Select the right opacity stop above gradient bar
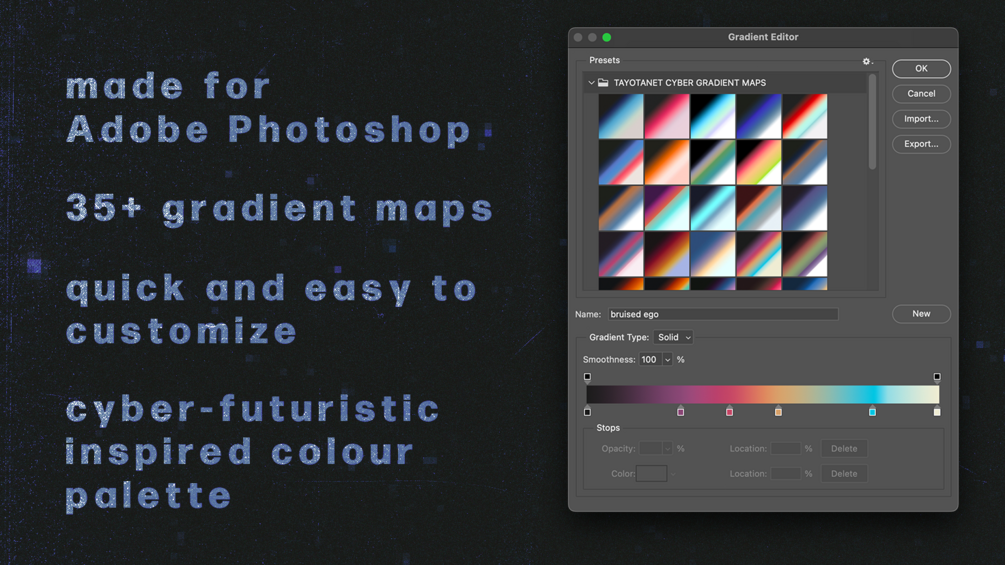This screenshot has height=565, width=1005. tap(937, 377)
